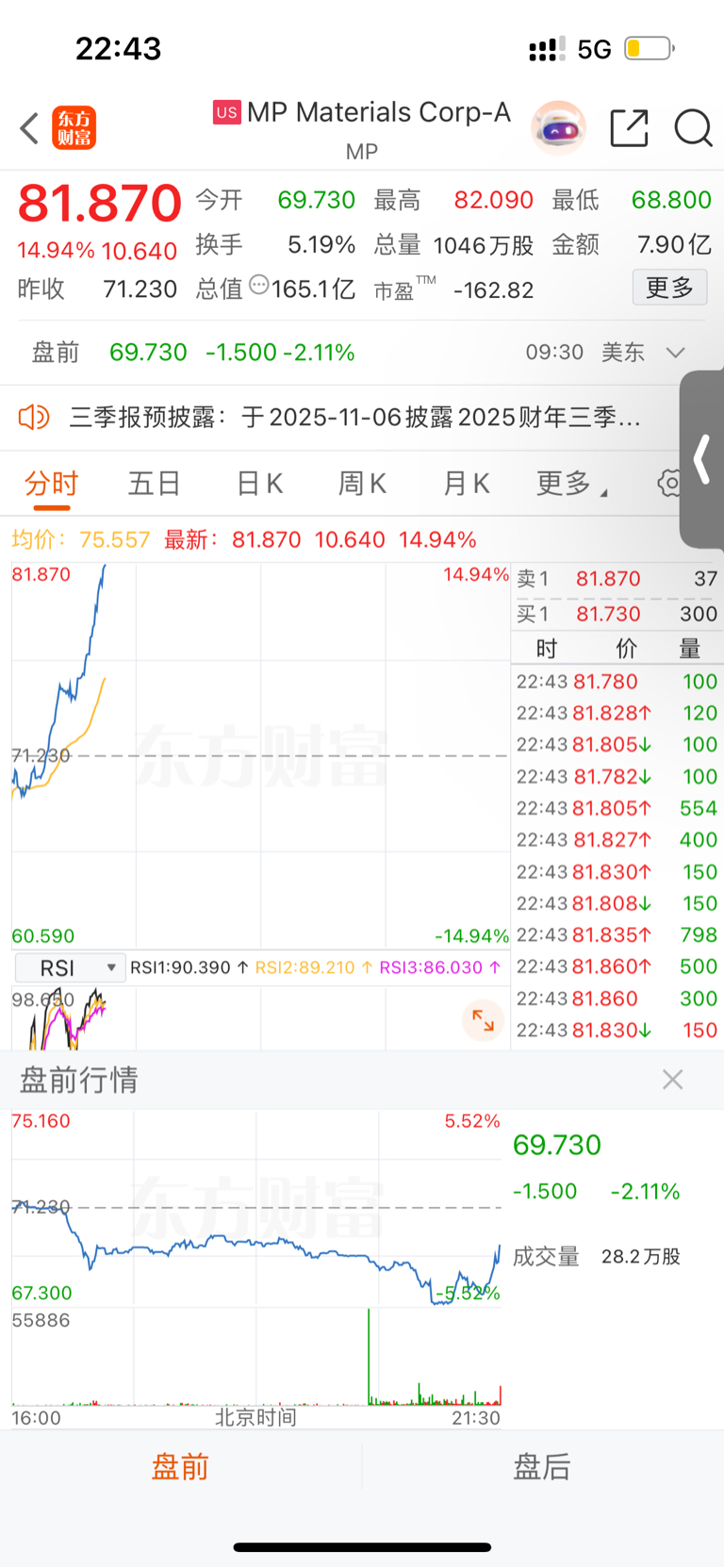Tap the RSI2:89.210 value
The image size is (724, 1568).
315,968
